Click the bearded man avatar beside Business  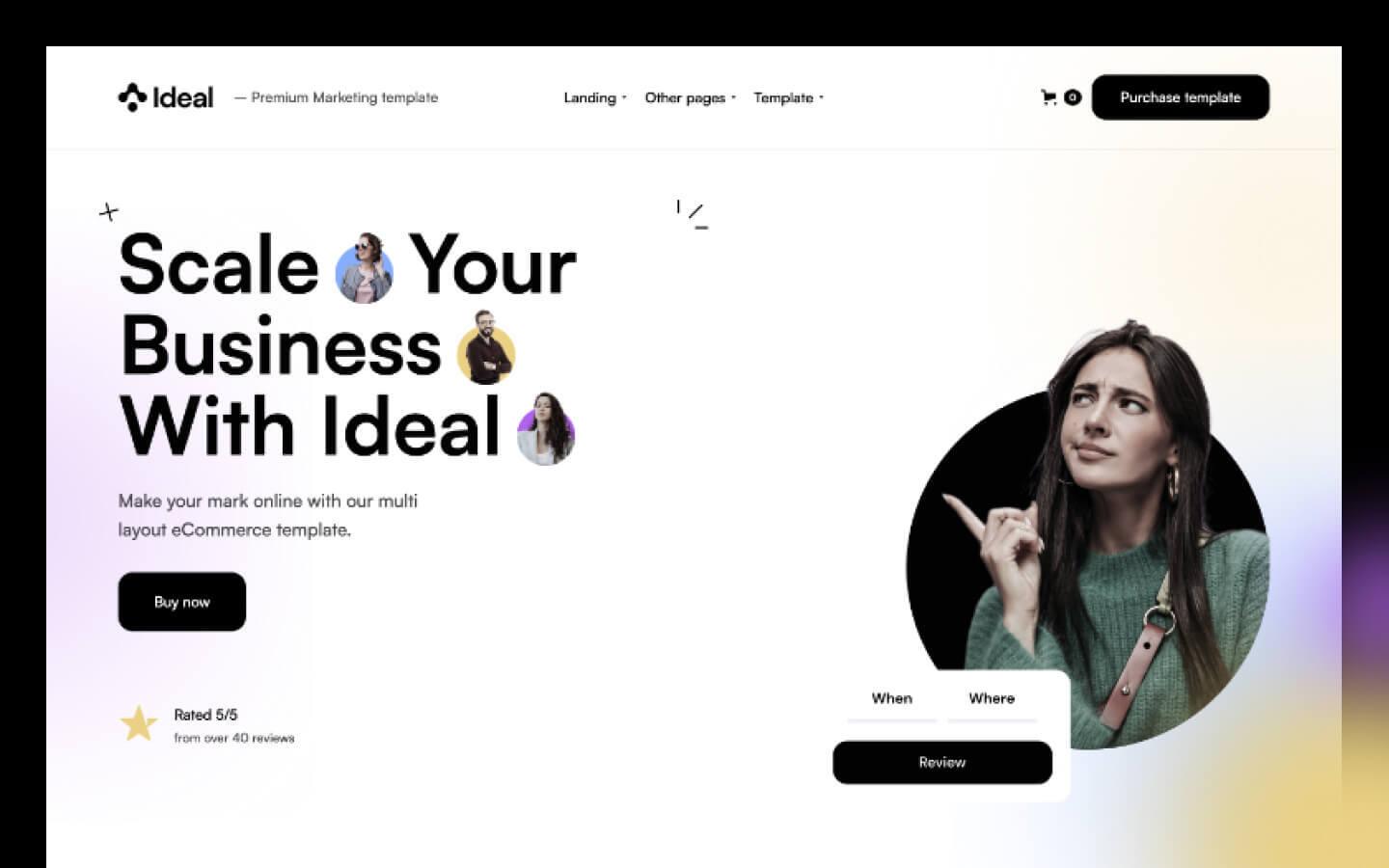(x=486, y=348)
